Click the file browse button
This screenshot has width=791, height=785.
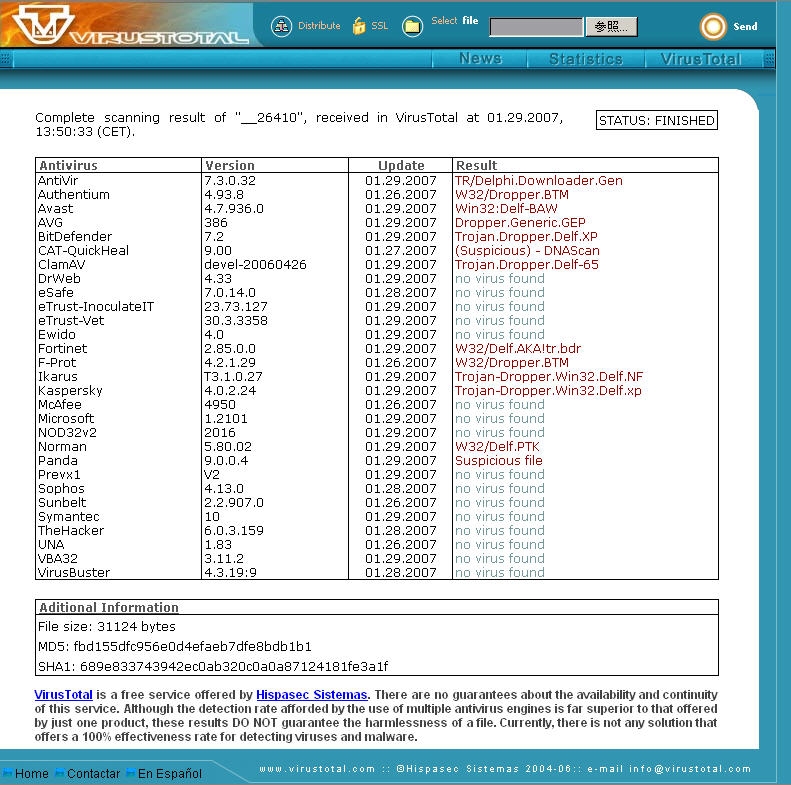click(611, 27)
